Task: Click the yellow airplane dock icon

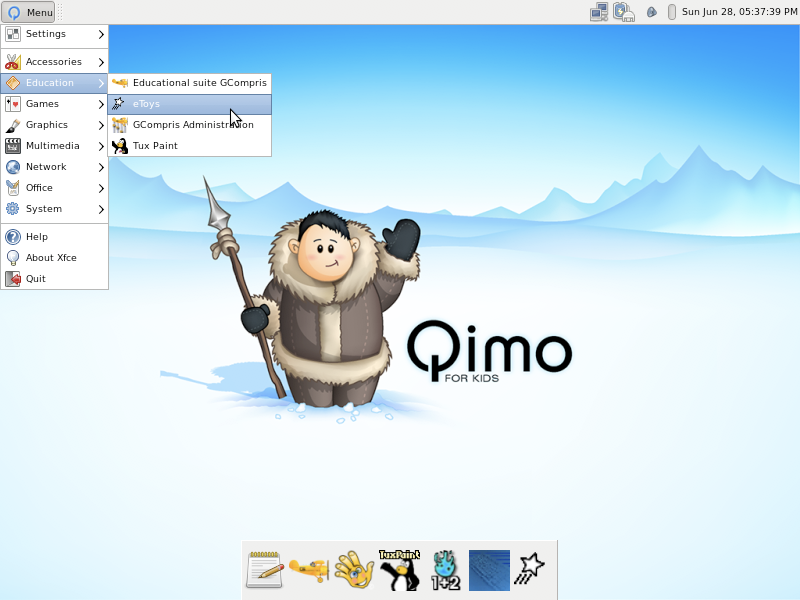Action: 310,569
